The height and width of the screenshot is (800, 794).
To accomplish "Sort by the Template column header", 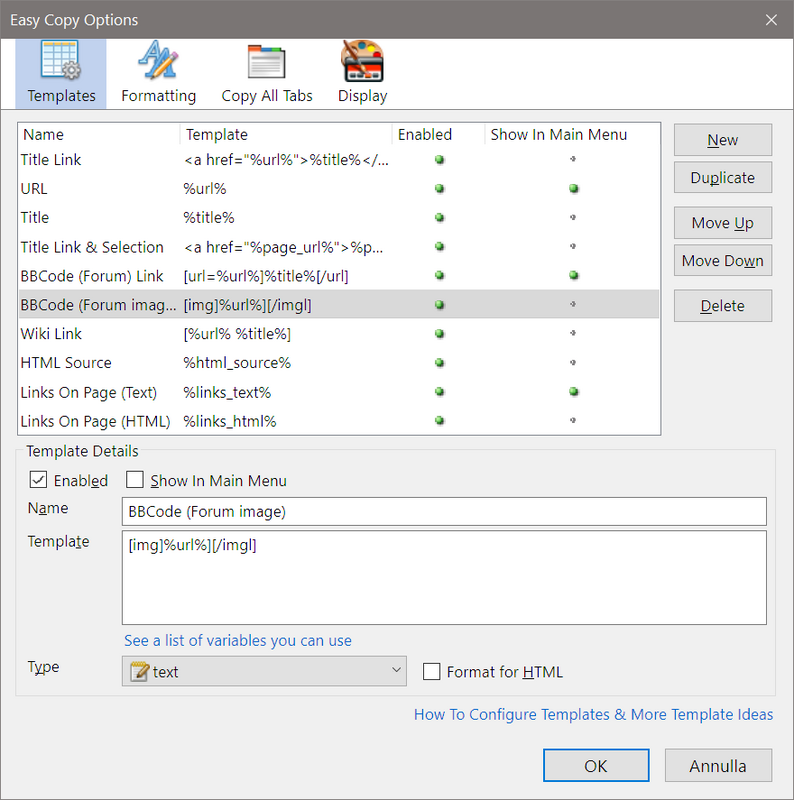I will pyautogui.click(x=286, y=135).
